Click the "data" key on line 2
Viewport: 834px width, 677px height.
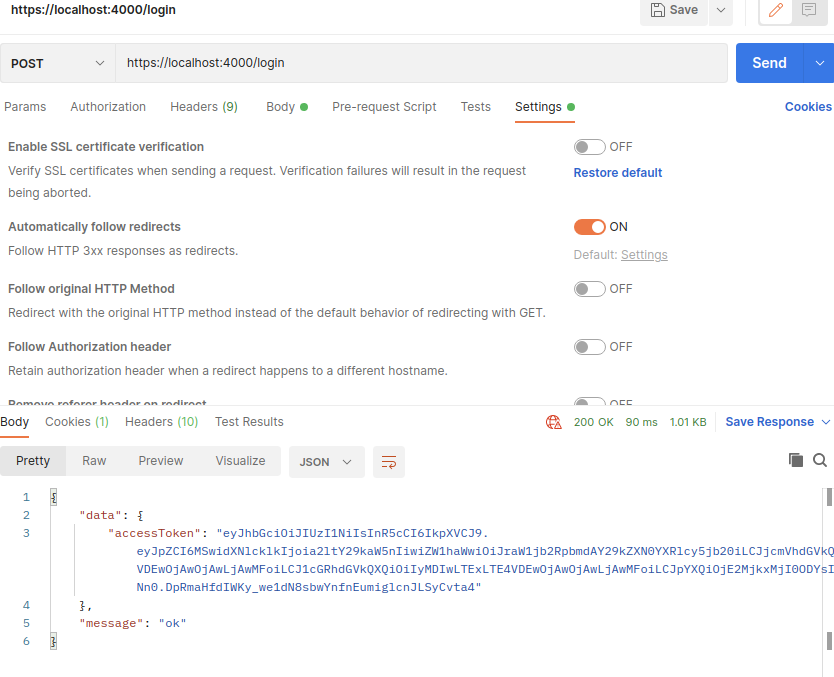100,515
